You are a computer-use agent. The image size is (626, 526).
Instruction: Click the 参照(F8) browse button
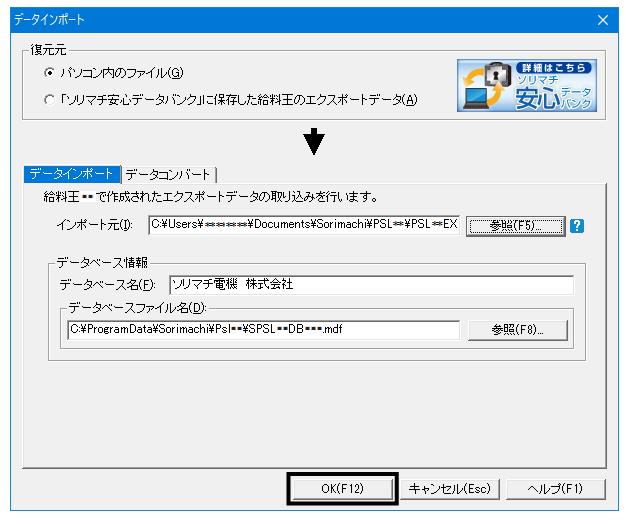coord(517,330)
